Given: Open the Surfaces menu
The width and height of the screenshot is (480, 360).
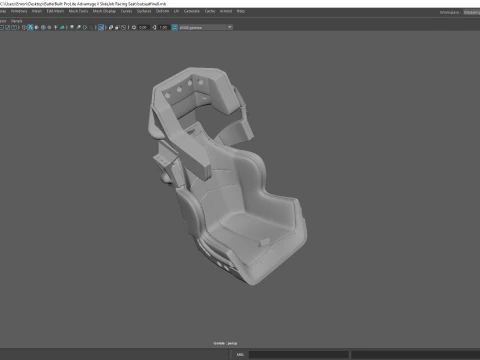Looking at the screenshot, I should (144, 11).
